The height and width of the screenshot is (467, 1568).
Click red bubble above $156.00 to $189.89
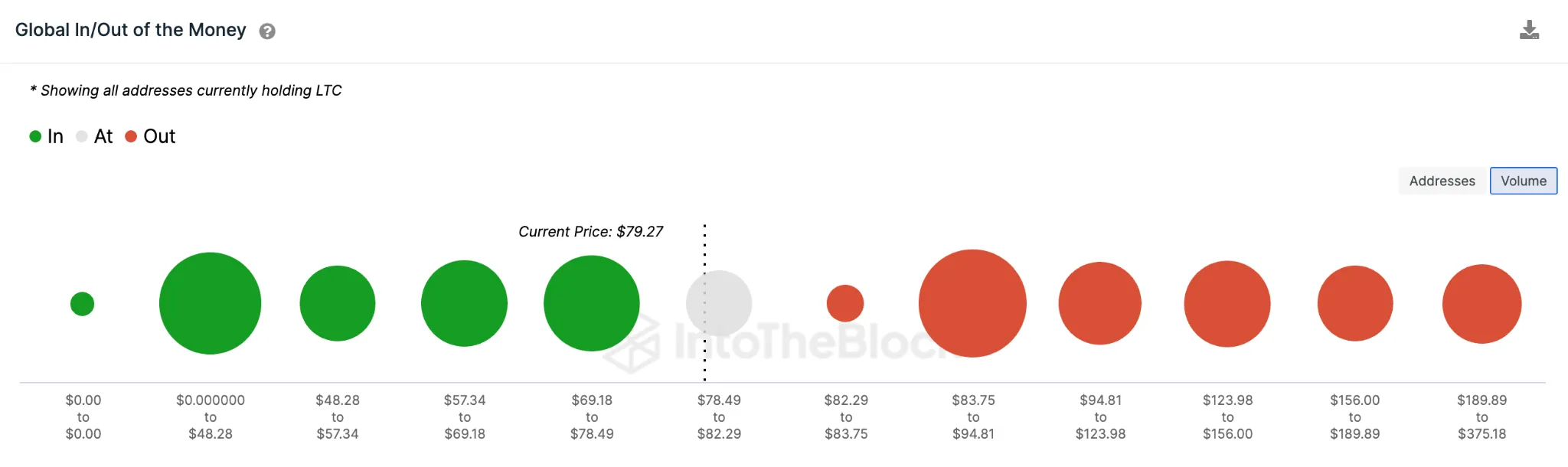[1355, 303]
